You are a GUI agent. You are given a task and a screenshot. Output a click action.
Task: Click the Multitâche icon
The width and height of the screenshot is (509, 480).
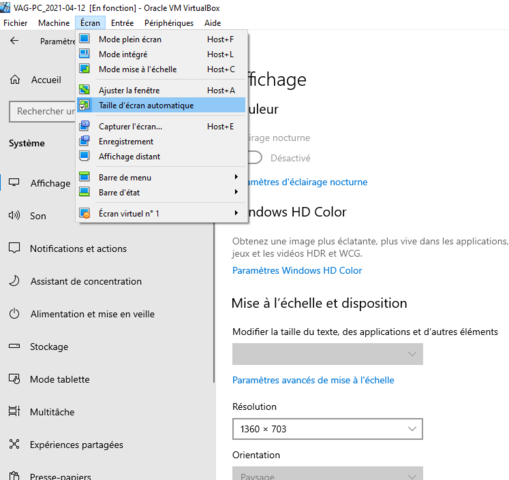pyautogui.click(x=14, y=411)
